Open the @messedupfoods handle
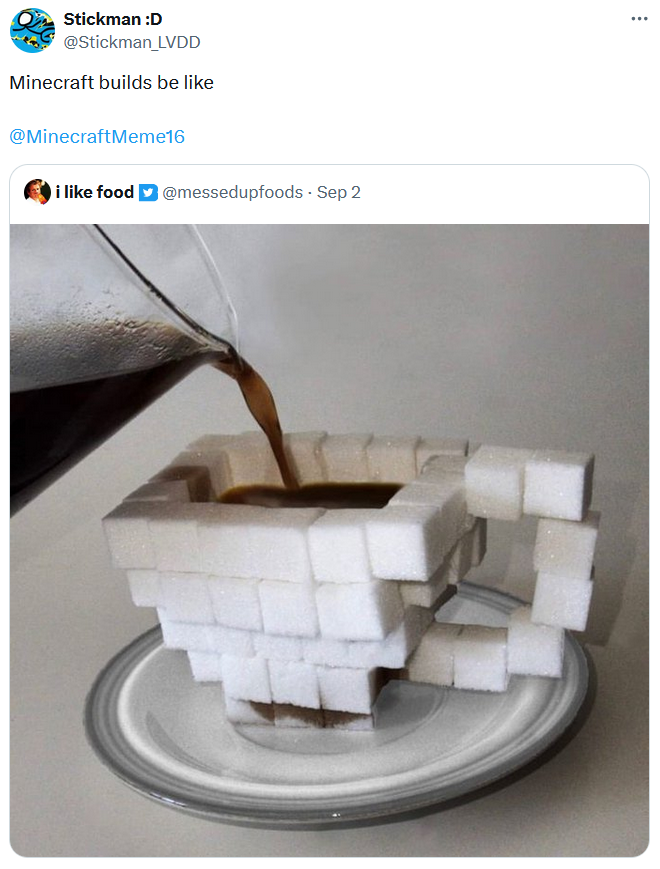 [232, 192]
